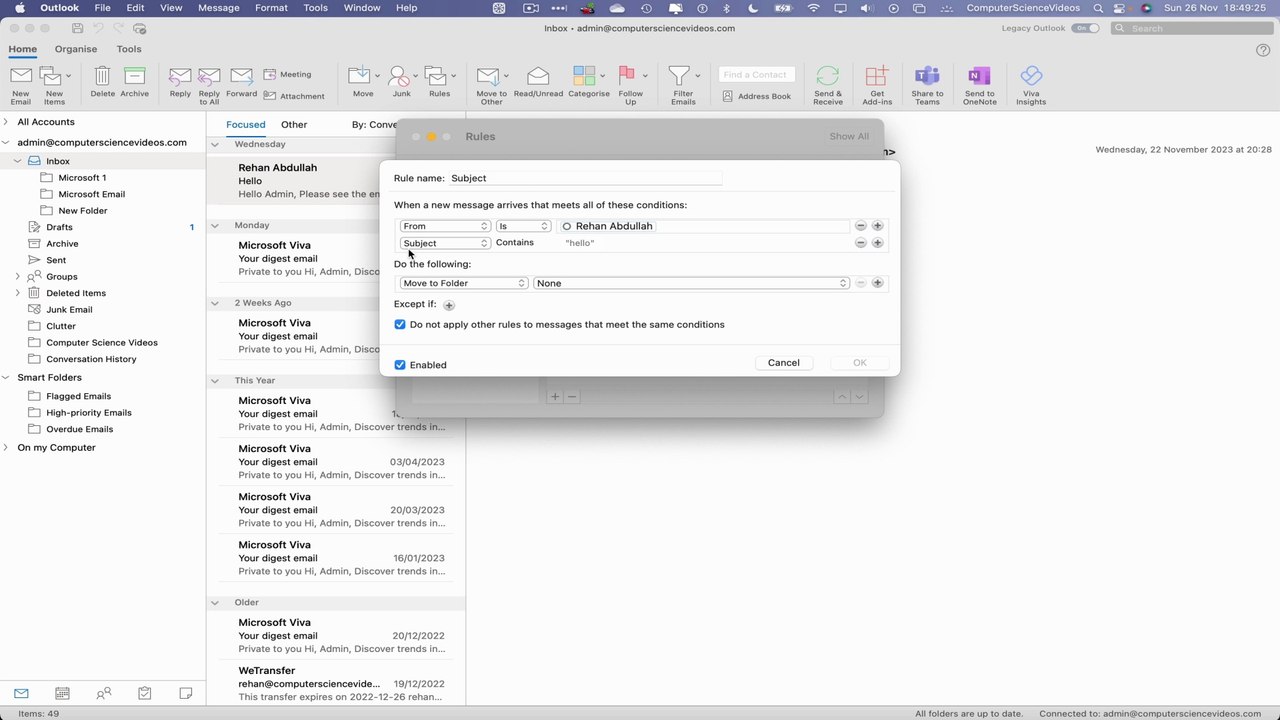Open the Rules toolbar icon
The image size is (1280, 720).
[435, 77]
